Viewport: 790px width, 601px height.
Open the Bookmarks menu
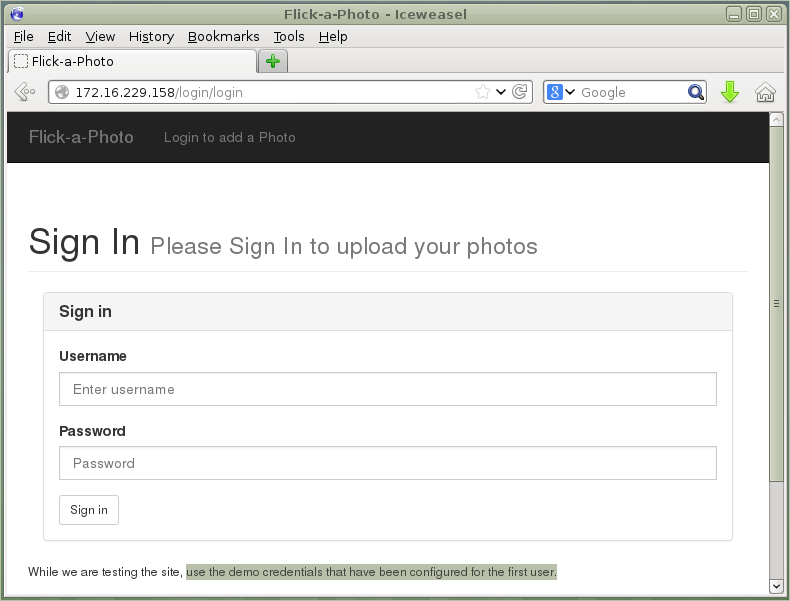pos(223,36)
